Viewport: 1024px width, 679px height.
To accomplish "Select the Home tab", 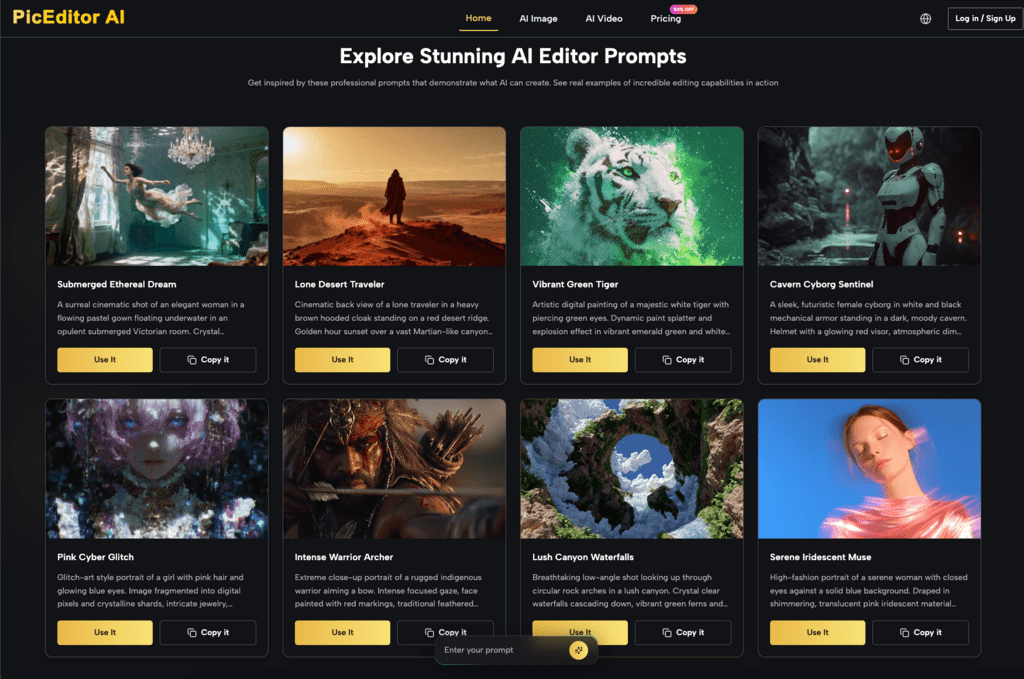I will point(478,18).
